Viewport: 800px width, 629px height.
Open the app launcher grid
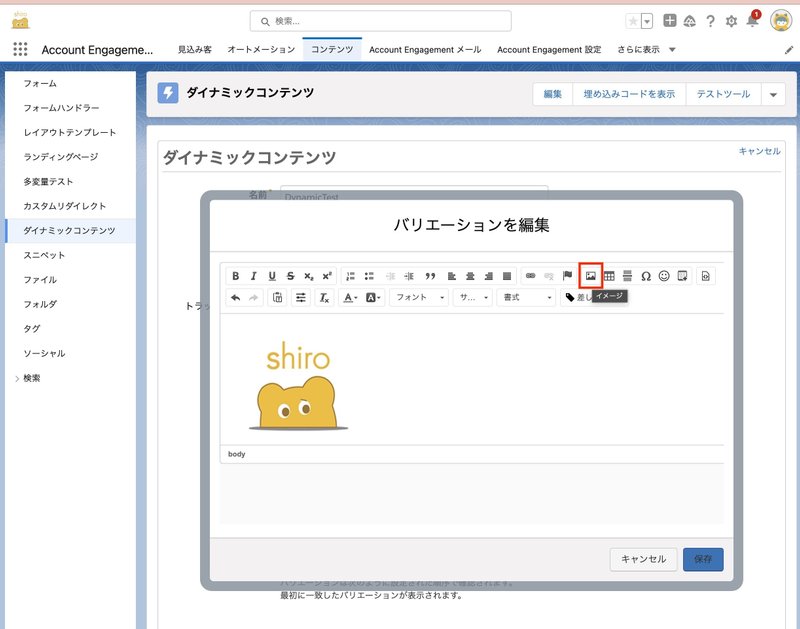(20, 49)
